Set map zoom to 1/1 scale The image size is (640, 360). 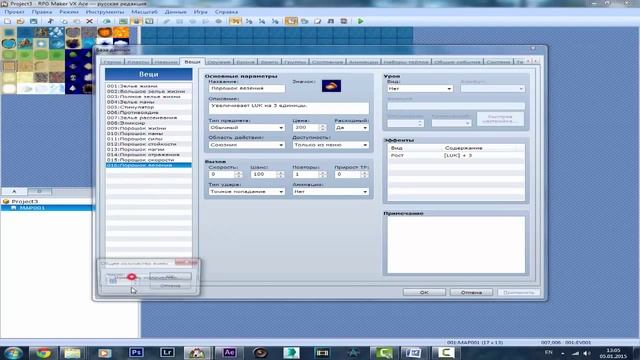(235, 21)
